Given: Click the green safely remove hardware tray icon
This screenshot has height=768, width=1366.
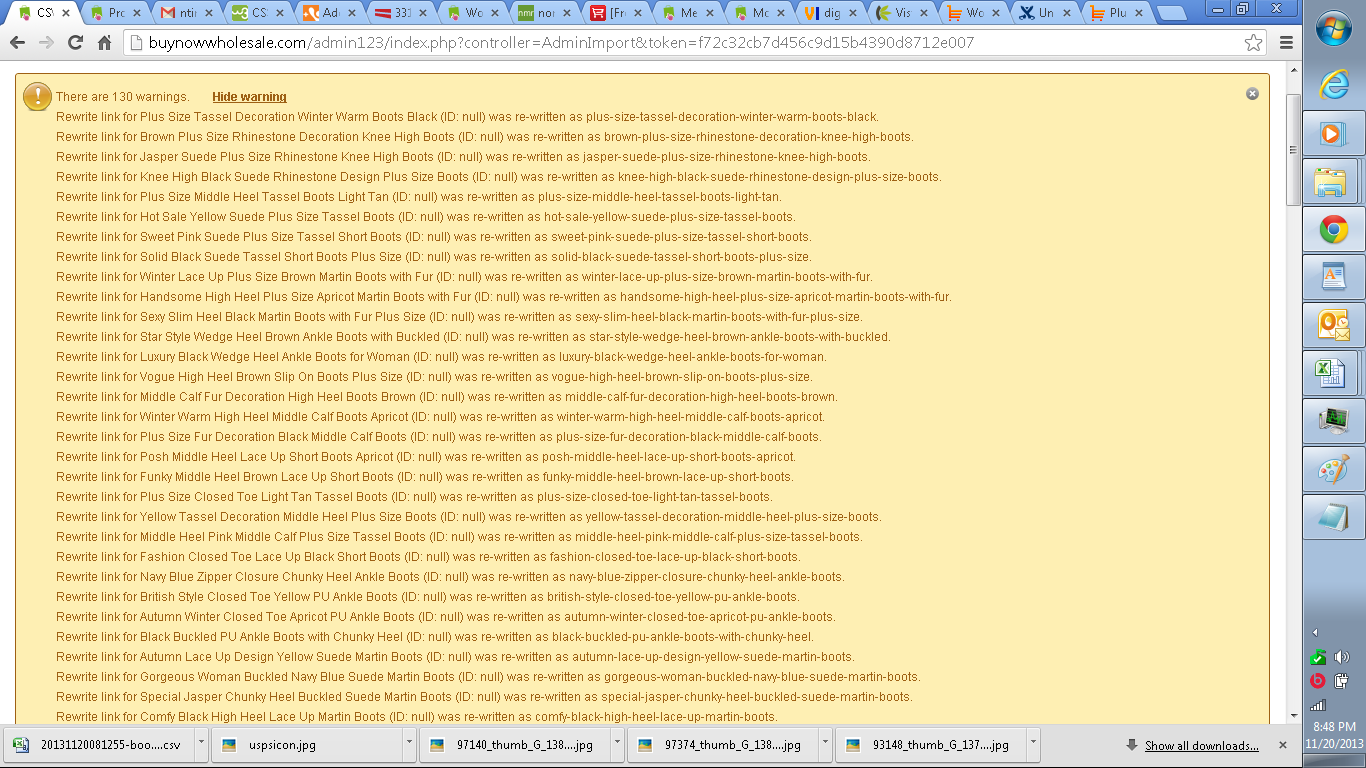Looking at the screenshot, I should pos(1318,657).
